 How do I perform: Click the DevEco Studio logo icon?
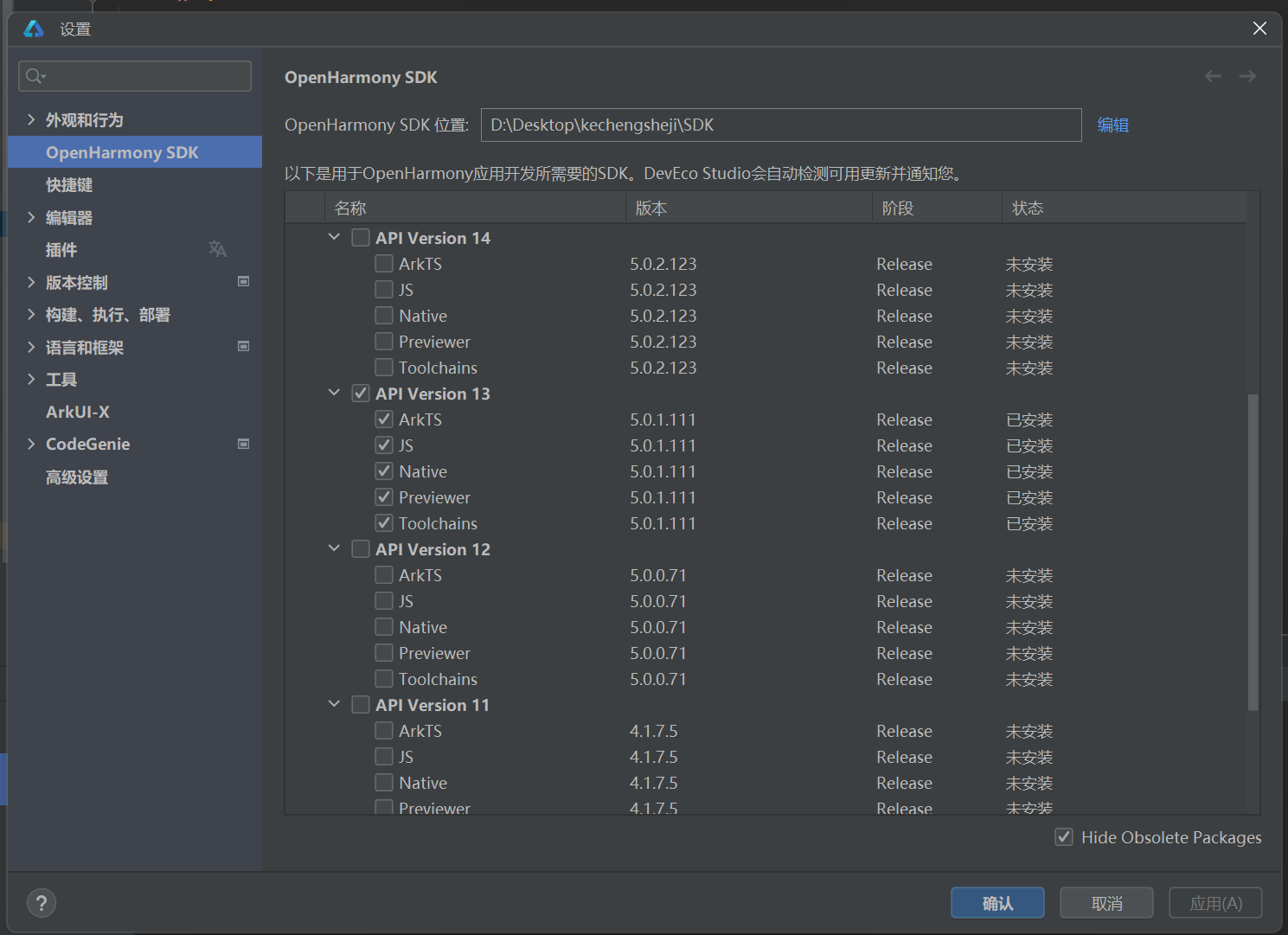coord(34,29)
